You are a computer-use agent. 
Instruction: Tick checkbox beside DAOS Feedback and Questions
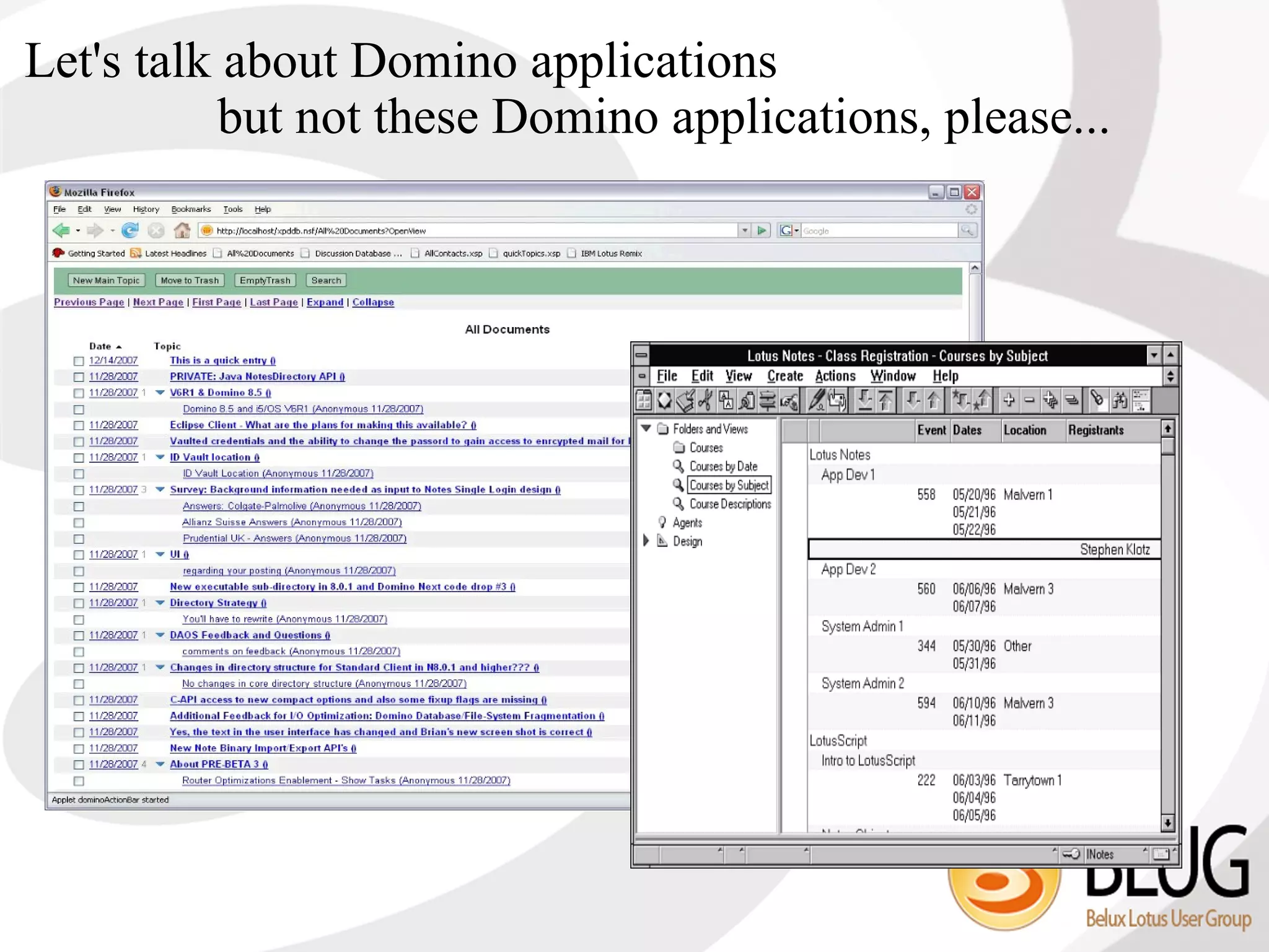79,635
